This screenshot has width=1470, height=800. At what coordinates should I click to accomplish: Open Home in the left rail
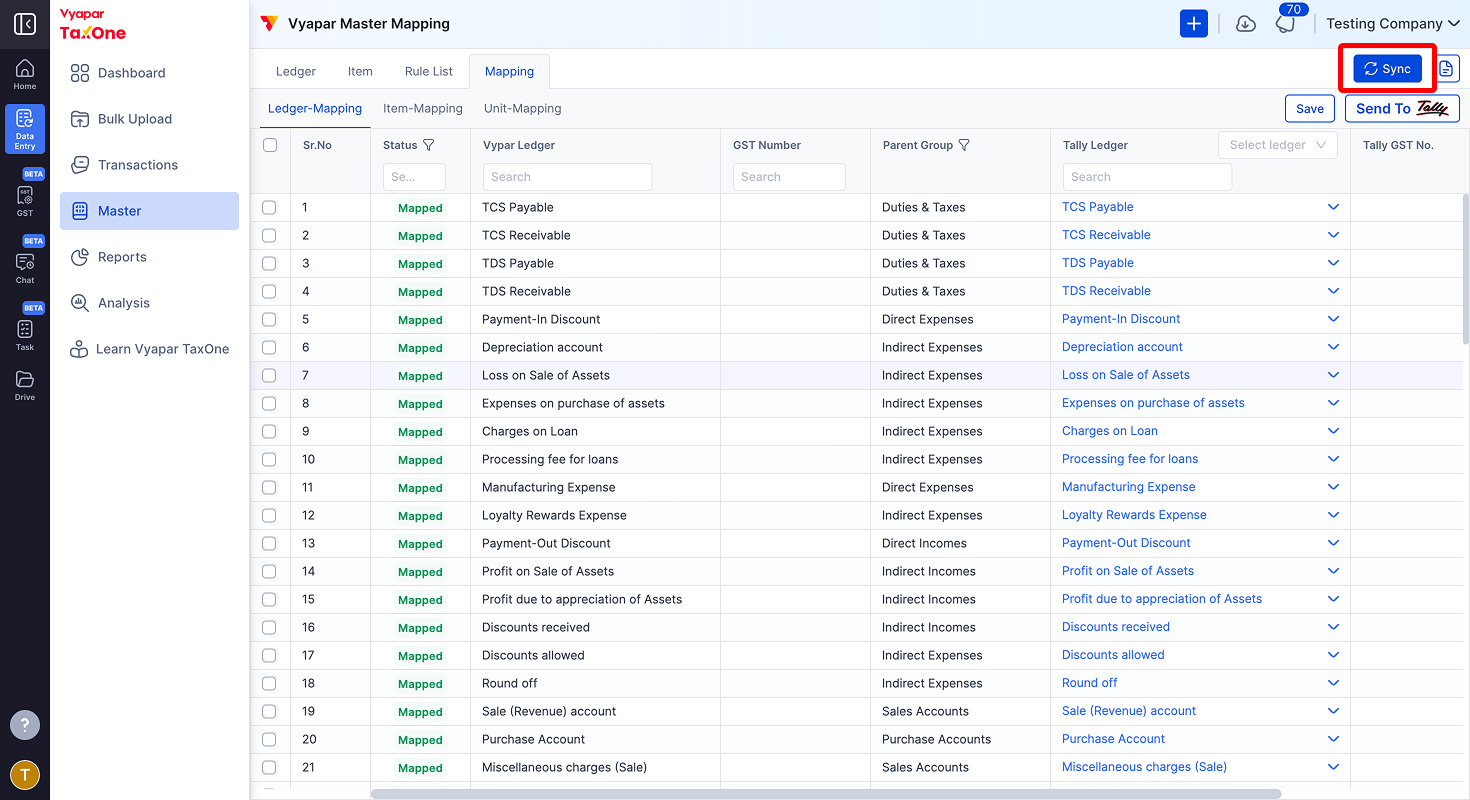(25, 74)
